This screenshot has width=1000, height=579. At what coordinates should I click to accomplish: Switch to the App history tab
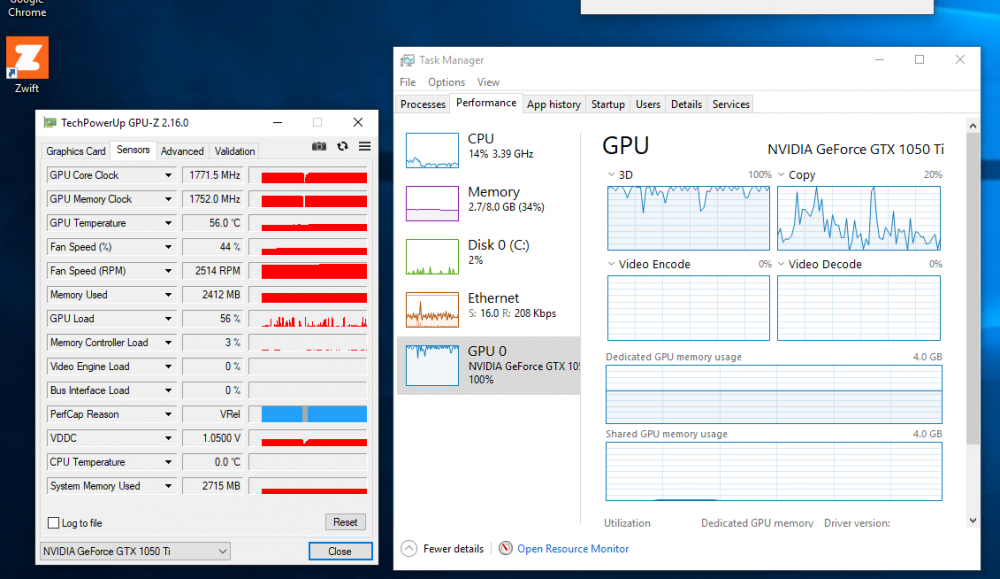pos(554,104)
